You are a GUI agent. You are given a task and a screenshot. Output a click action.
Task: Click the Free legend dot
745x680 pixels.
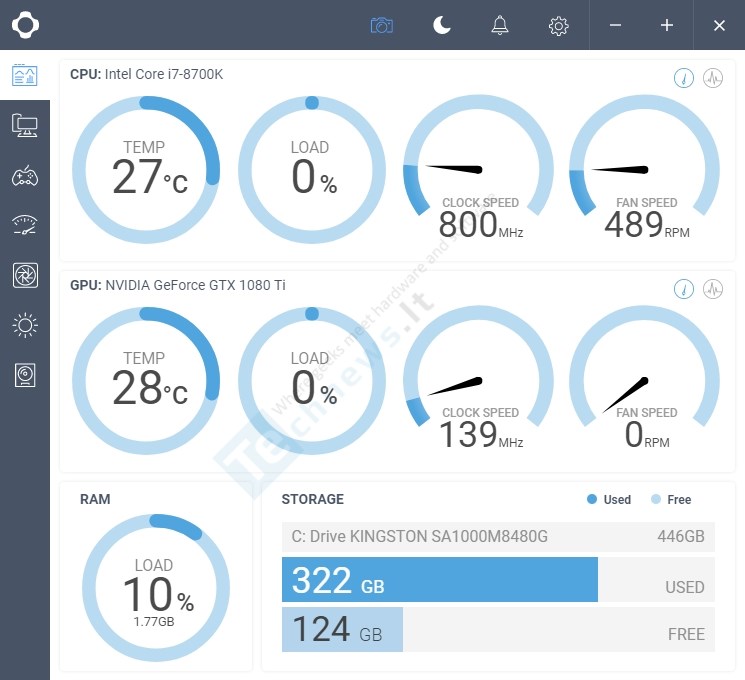coord(656,499)
